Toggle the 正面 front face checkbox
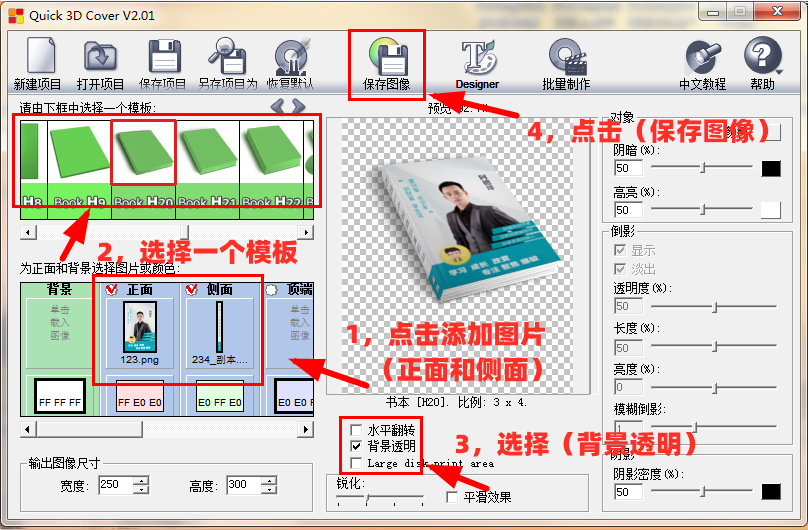This screenshot has height=530, width=808. [111, 289]
